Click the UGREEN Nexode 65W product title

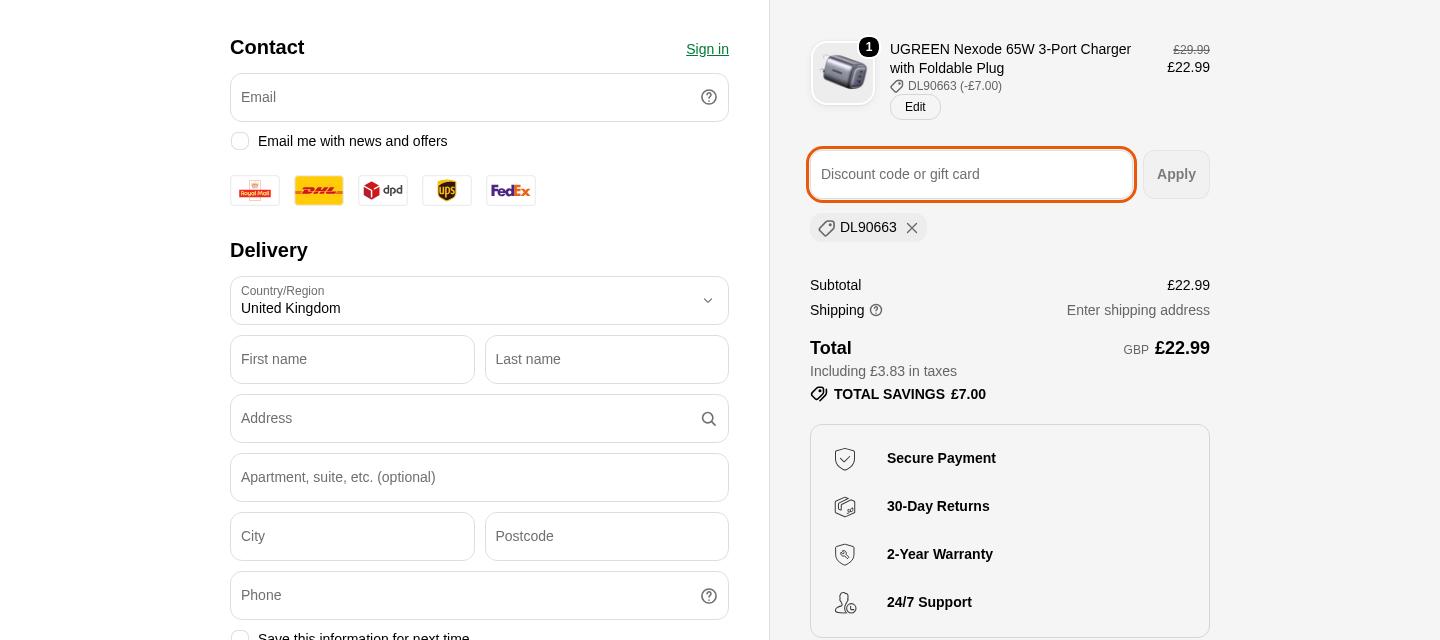[1010, 58]
